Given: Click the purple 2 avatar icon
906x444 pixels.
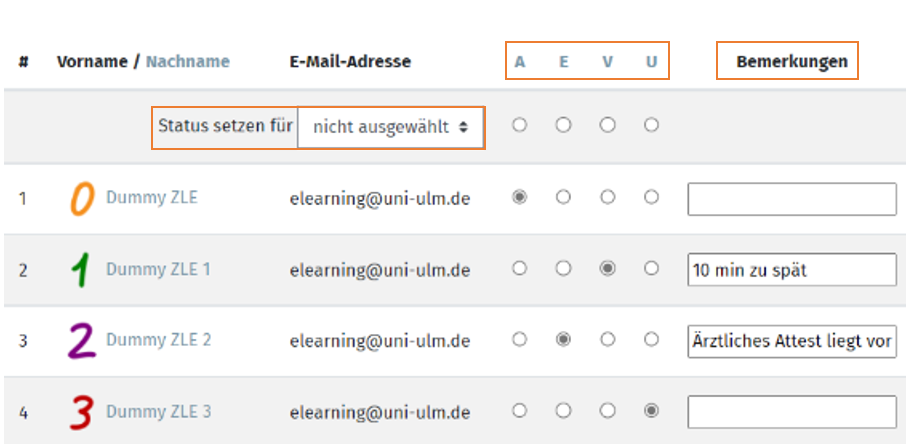Looking at the screenshot, I should click(x=81, y=341).
